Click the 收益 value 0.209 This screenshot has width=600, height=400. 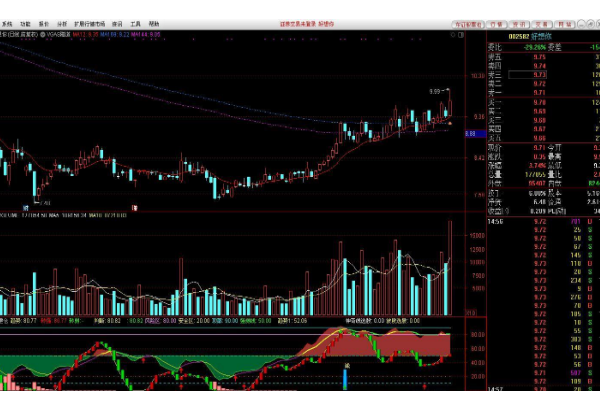(538, 211)
